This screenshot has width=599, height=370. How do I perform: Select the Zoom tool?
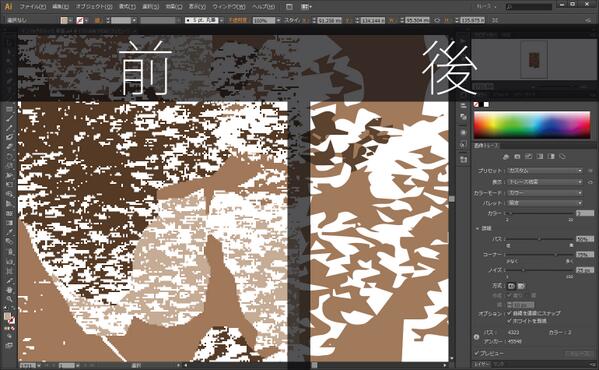click(9, 299)
